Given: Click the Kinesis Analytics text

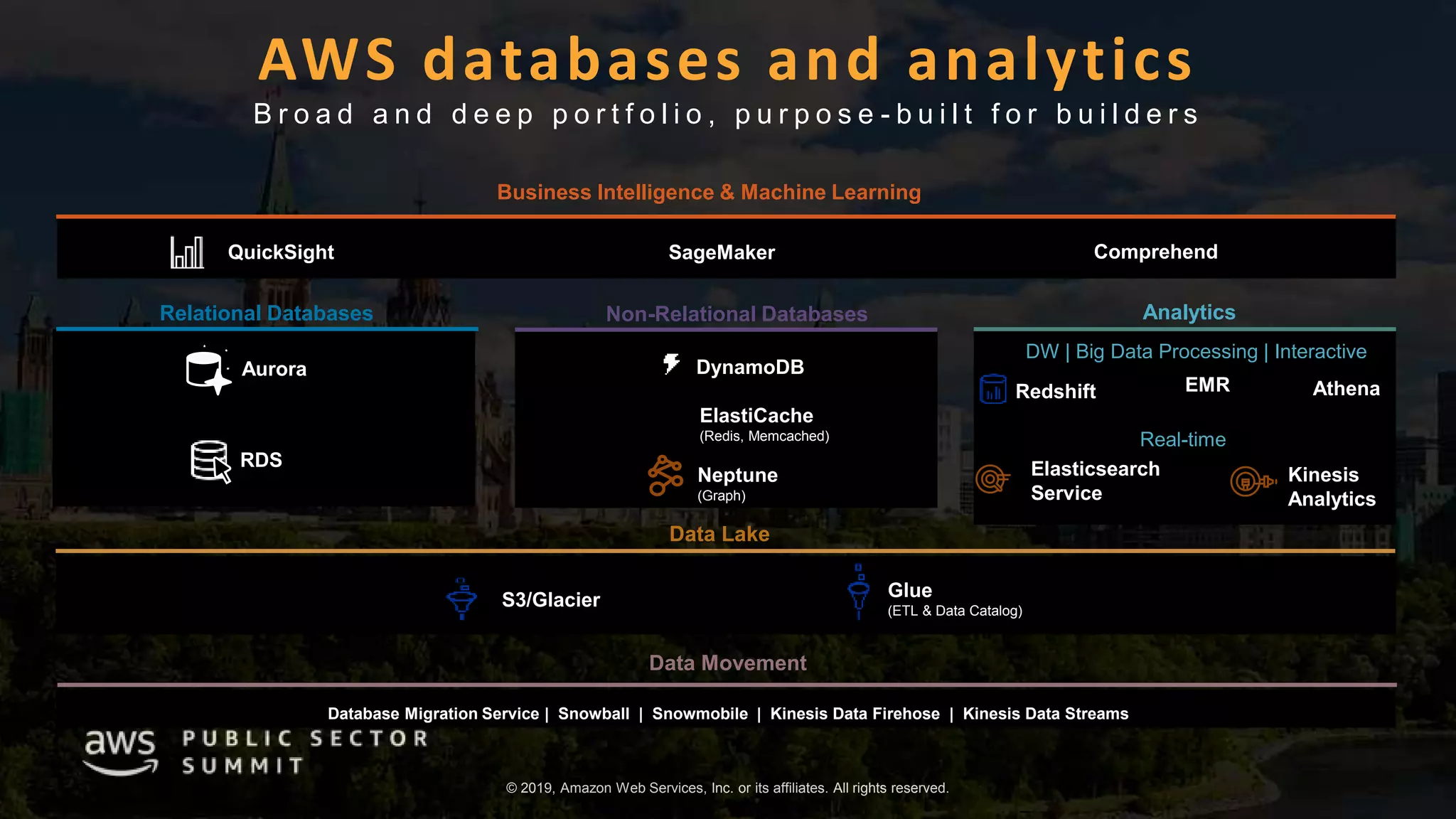Looking at the screenshot, I should (1332, 486).
